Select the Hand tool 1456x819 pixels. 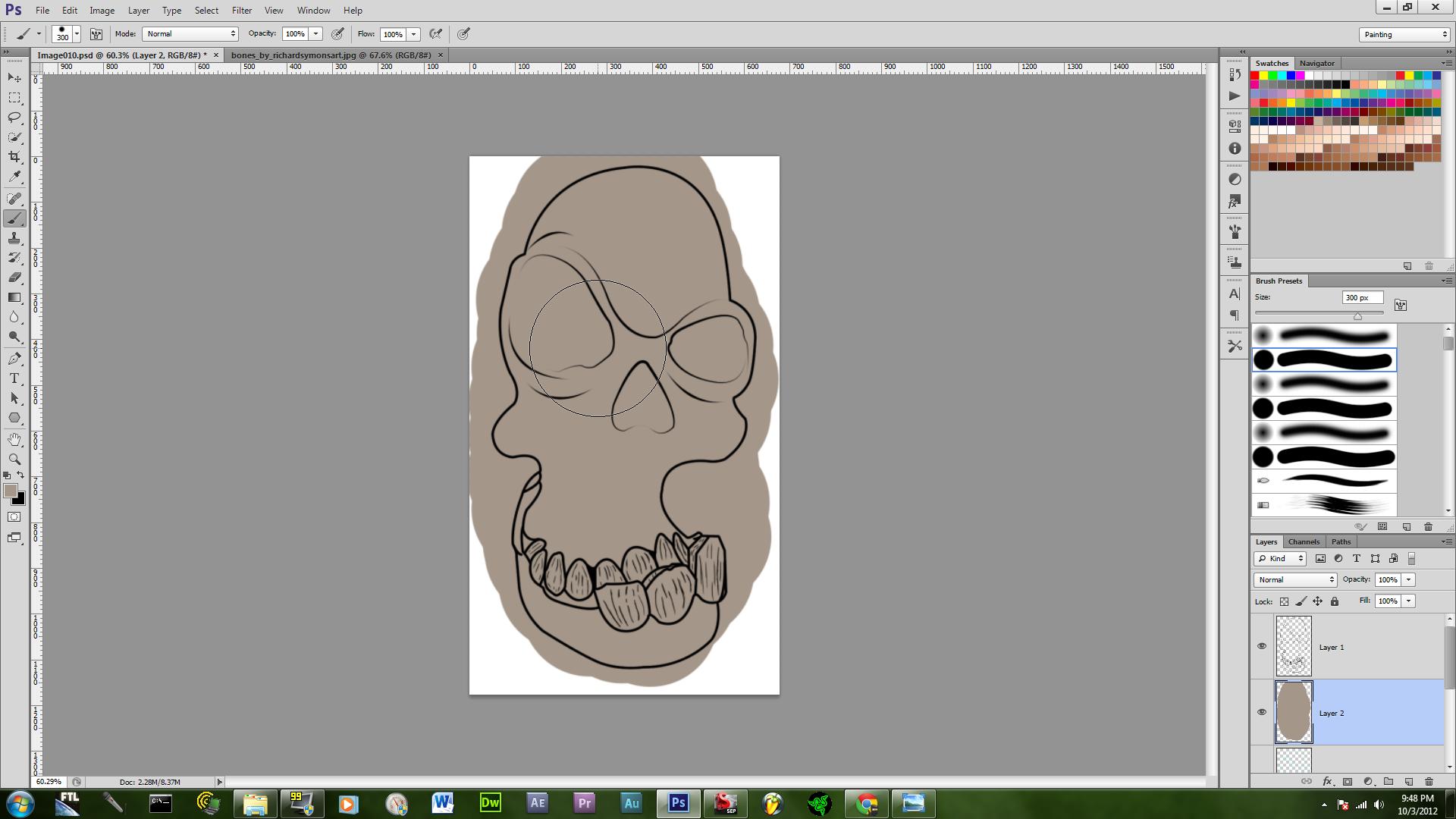click(14, 440)
